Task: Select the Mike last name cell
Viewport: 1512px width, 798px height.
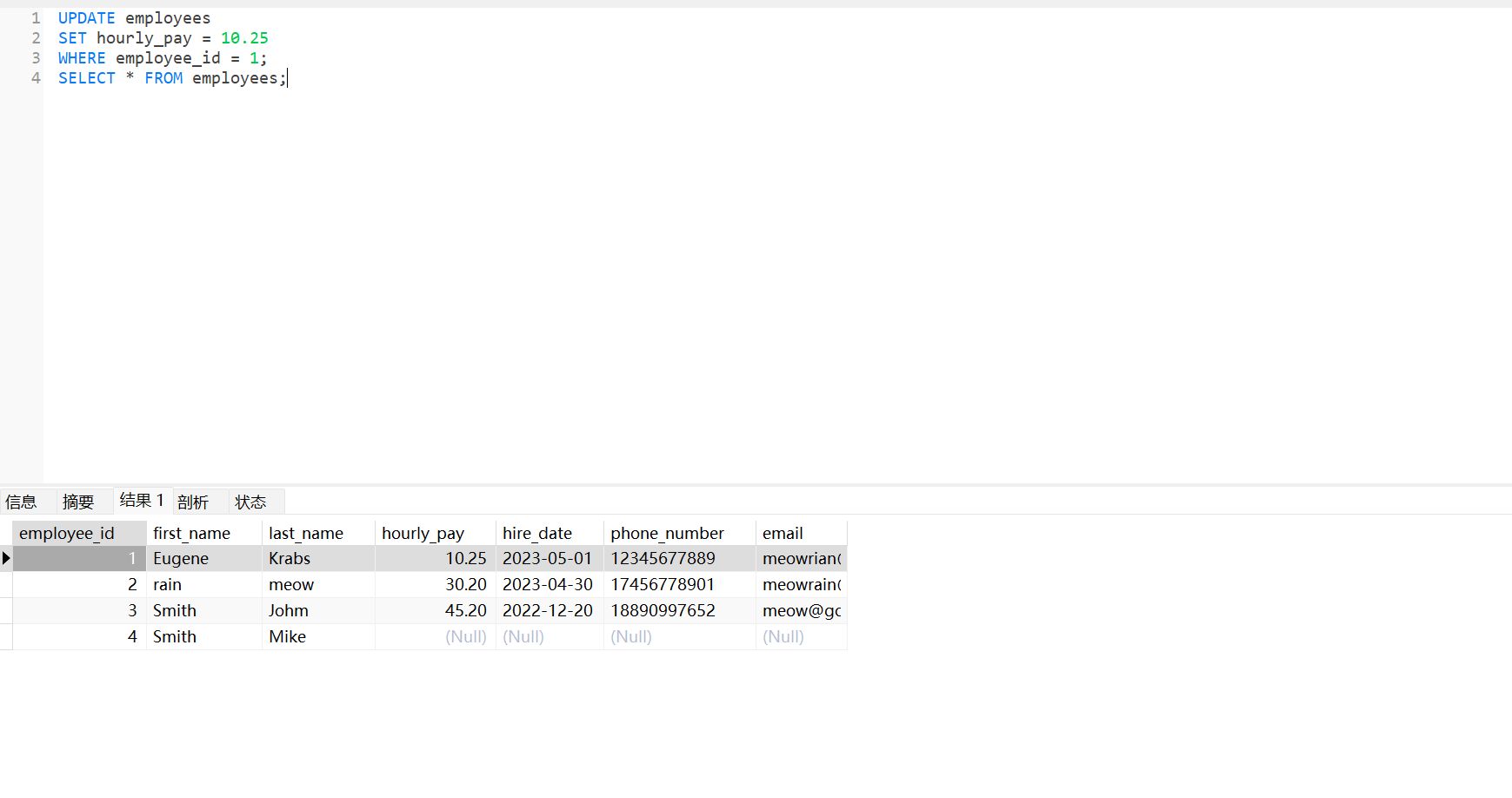Action: [x=288, y=636]
